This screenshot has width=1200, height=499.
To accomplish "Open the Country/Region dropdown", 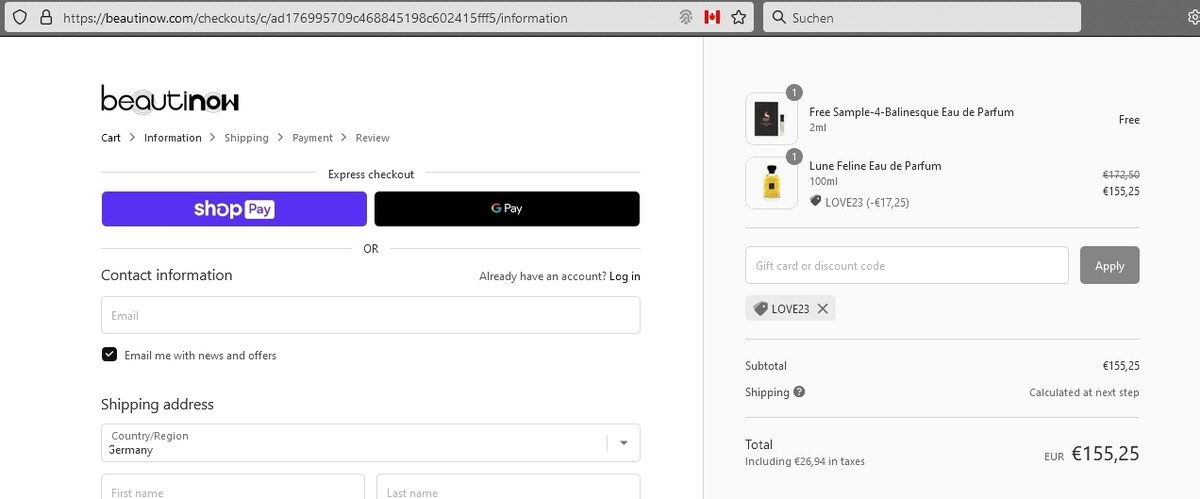I will [x=370, y=443].
